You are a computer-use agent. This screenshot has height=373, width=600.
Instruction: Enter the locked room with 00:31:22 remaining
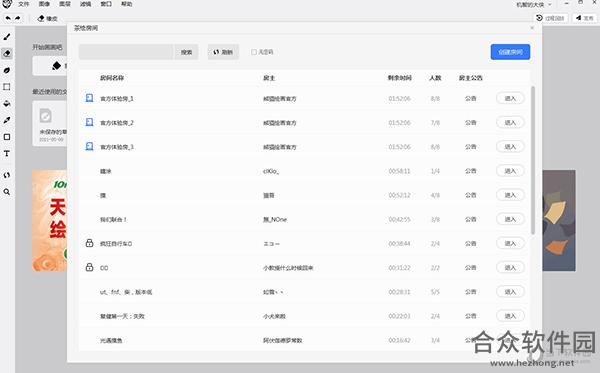point(510,267)
